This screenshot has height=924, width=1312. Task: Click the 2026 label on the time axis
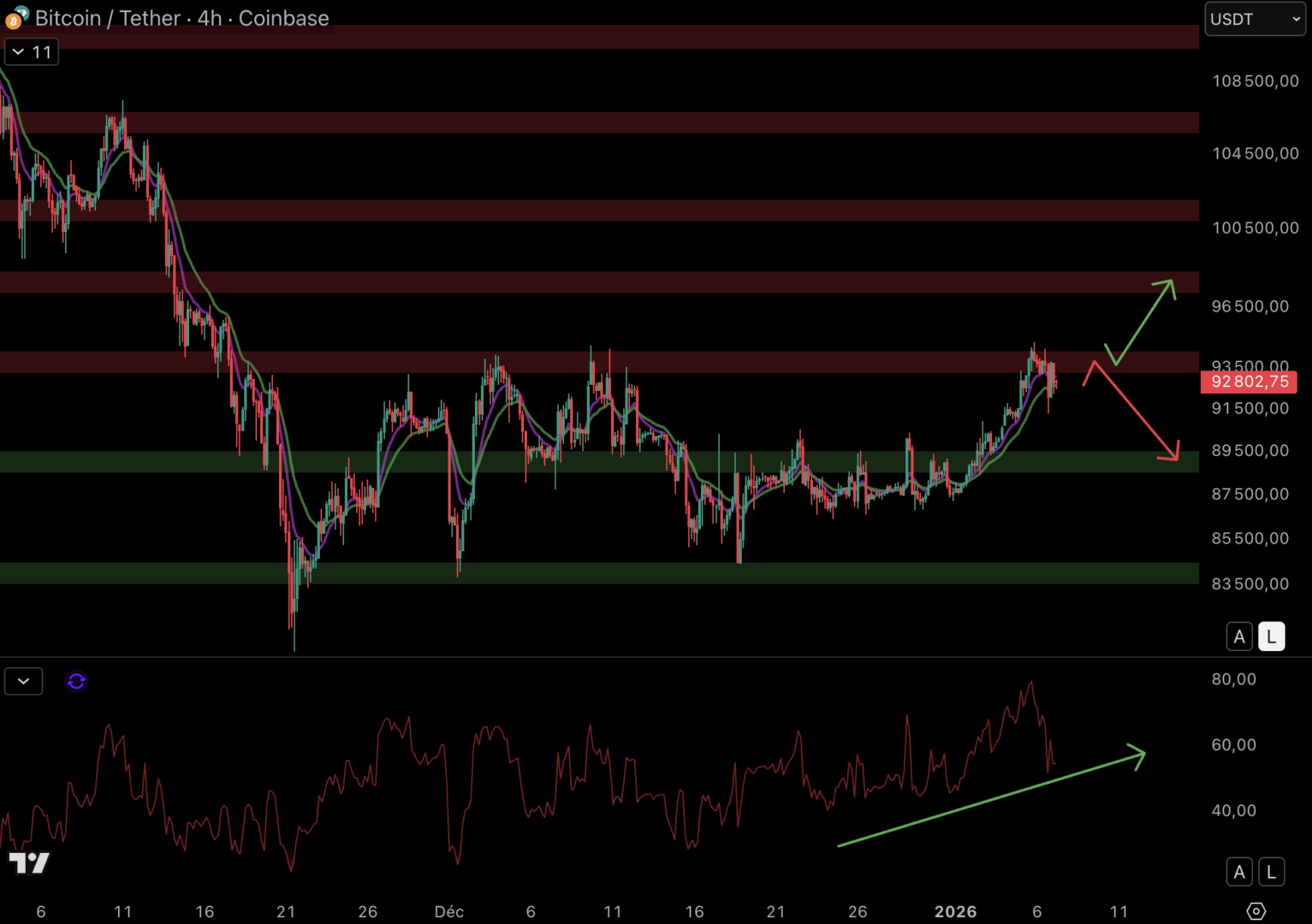point(955,911)
